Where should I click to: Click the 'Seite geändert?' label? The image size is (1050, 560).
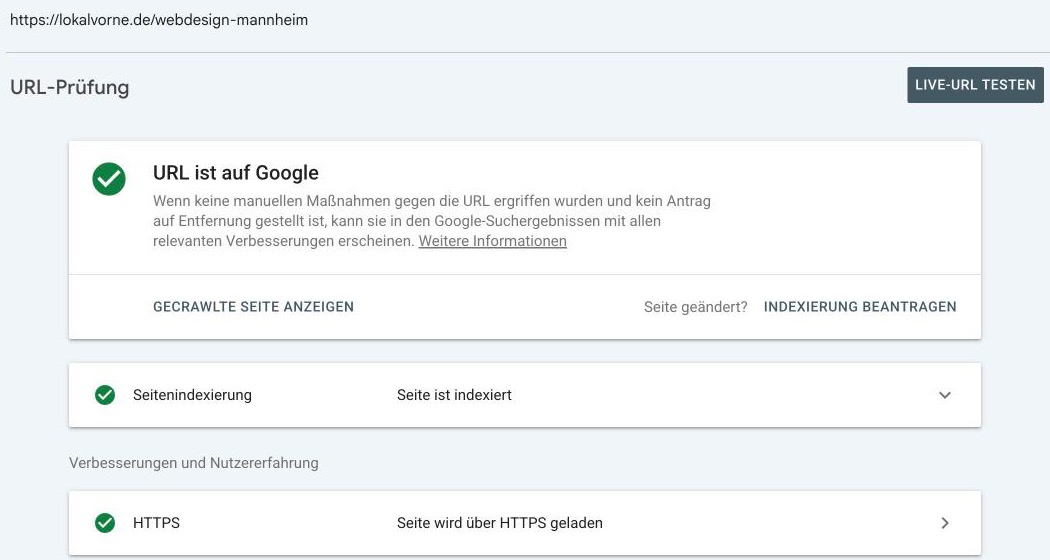tap(695, 307)
